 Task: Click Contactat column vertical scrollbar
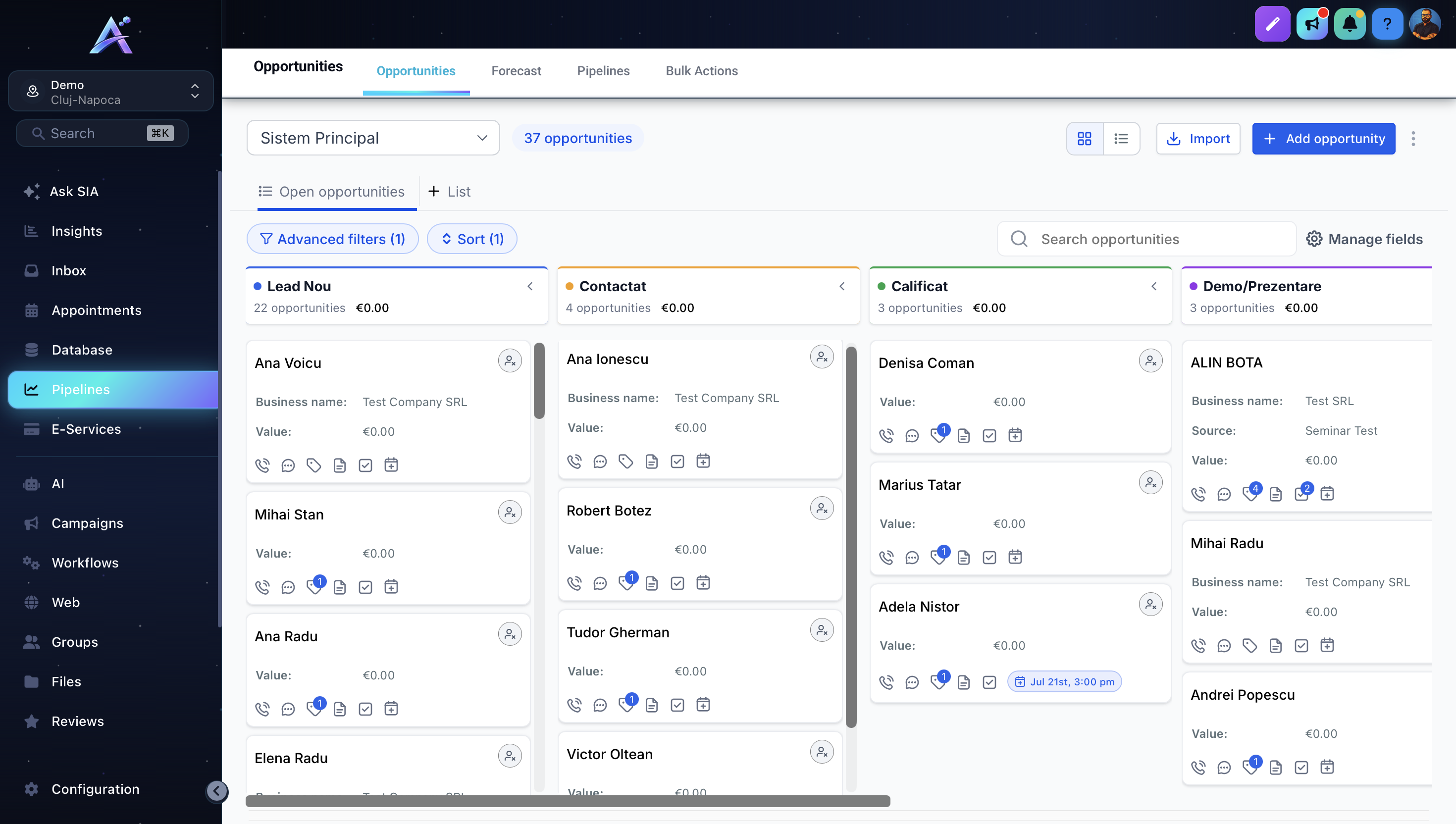click(851, 537)
